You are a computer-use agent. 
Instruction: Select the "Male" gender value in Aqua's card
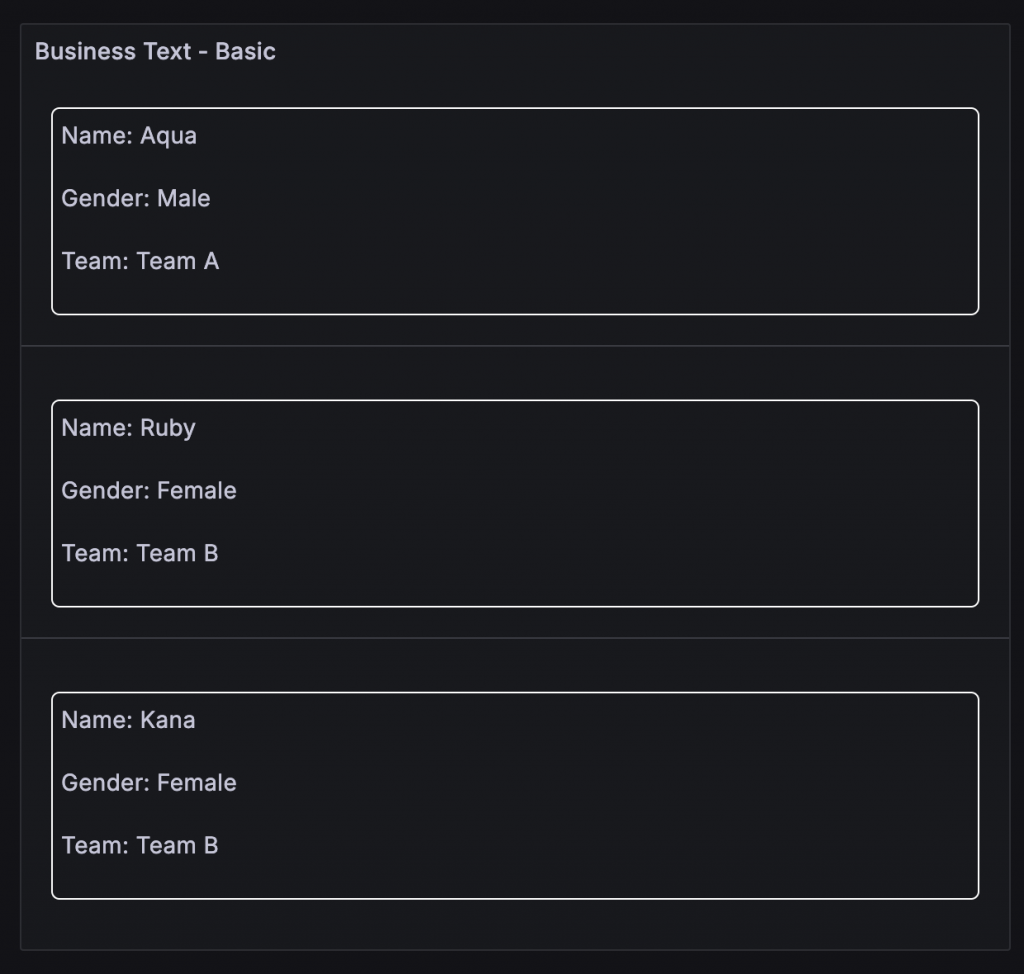183,198
